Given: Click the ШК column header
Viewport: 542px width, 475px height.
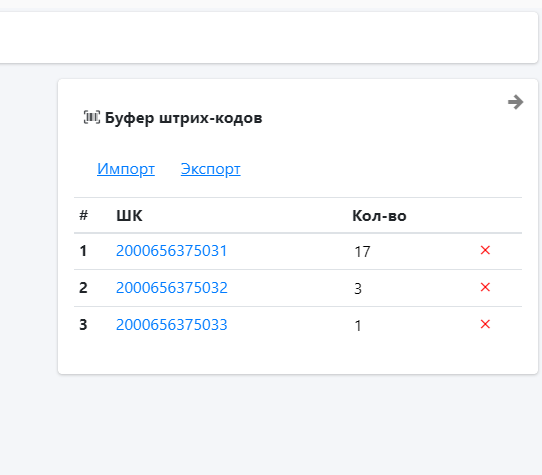Looking at the screenshot, I should 129,216.
